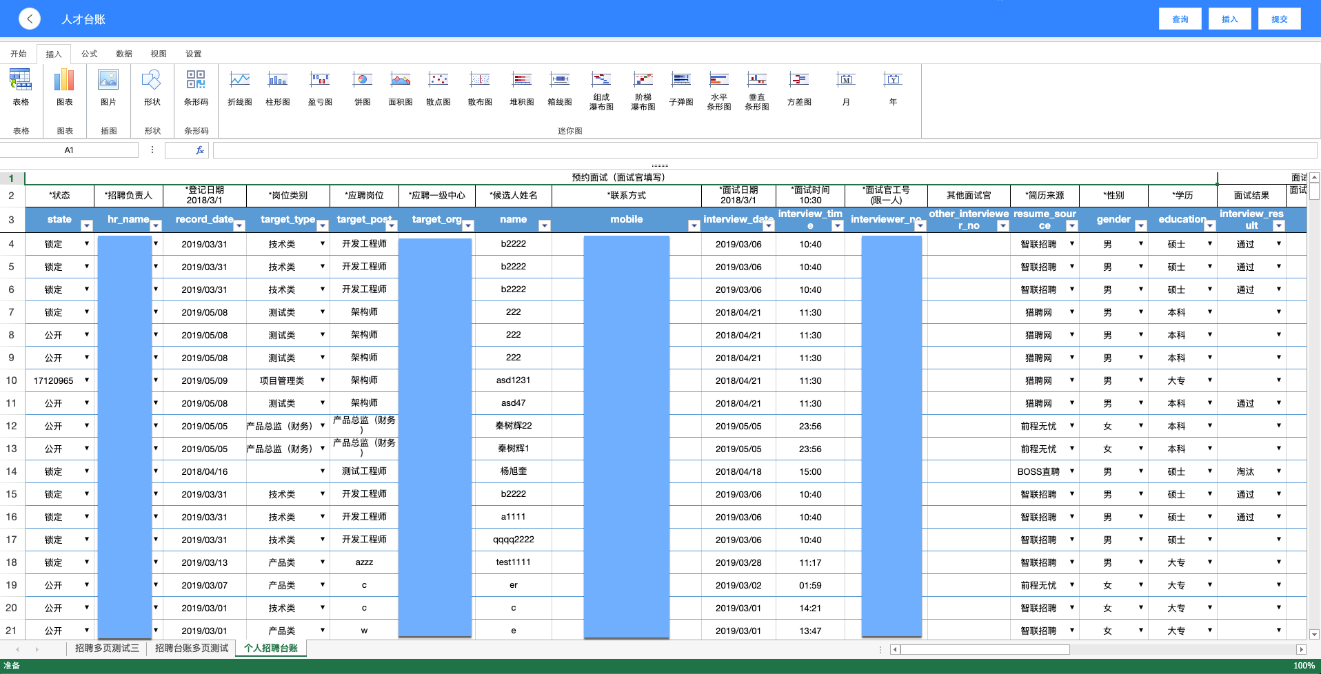Open 岗位类别 dropdown in row 4
This screenshot has height=674, width=1321.
pos(322,244)
